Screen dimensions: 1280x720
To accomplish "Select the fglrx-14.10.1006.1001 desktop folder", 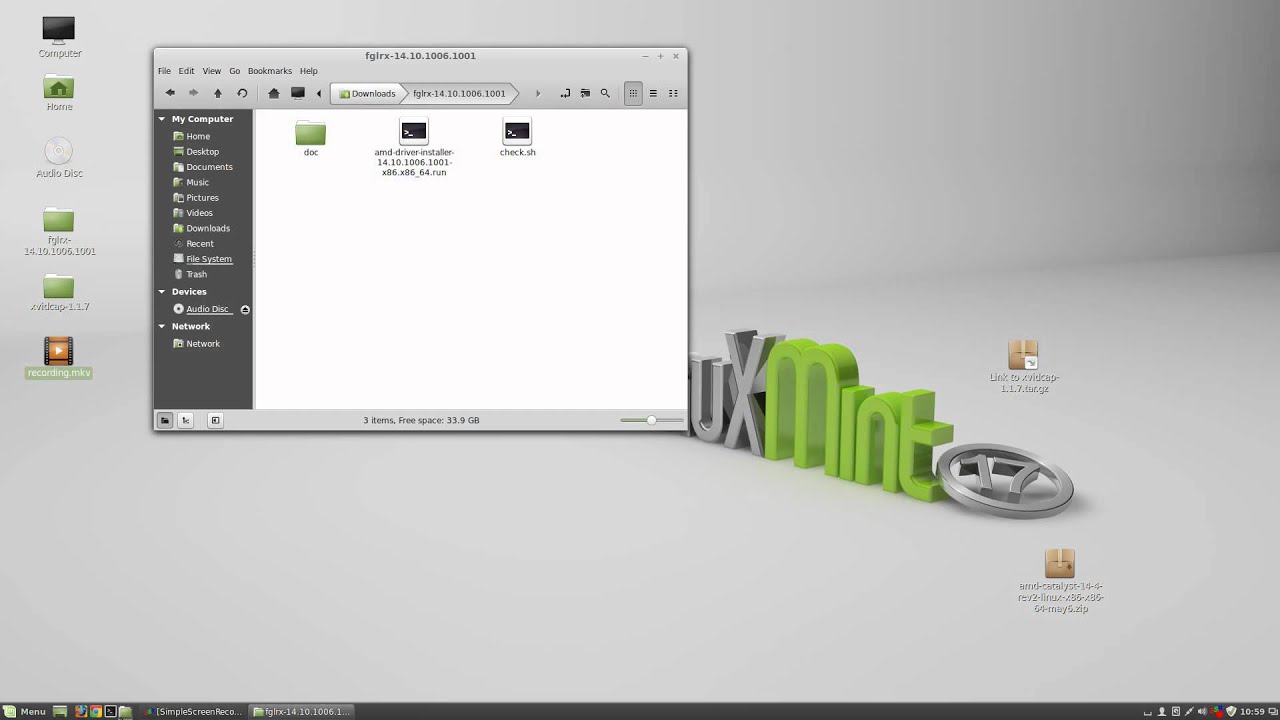I will pos(59,232).
